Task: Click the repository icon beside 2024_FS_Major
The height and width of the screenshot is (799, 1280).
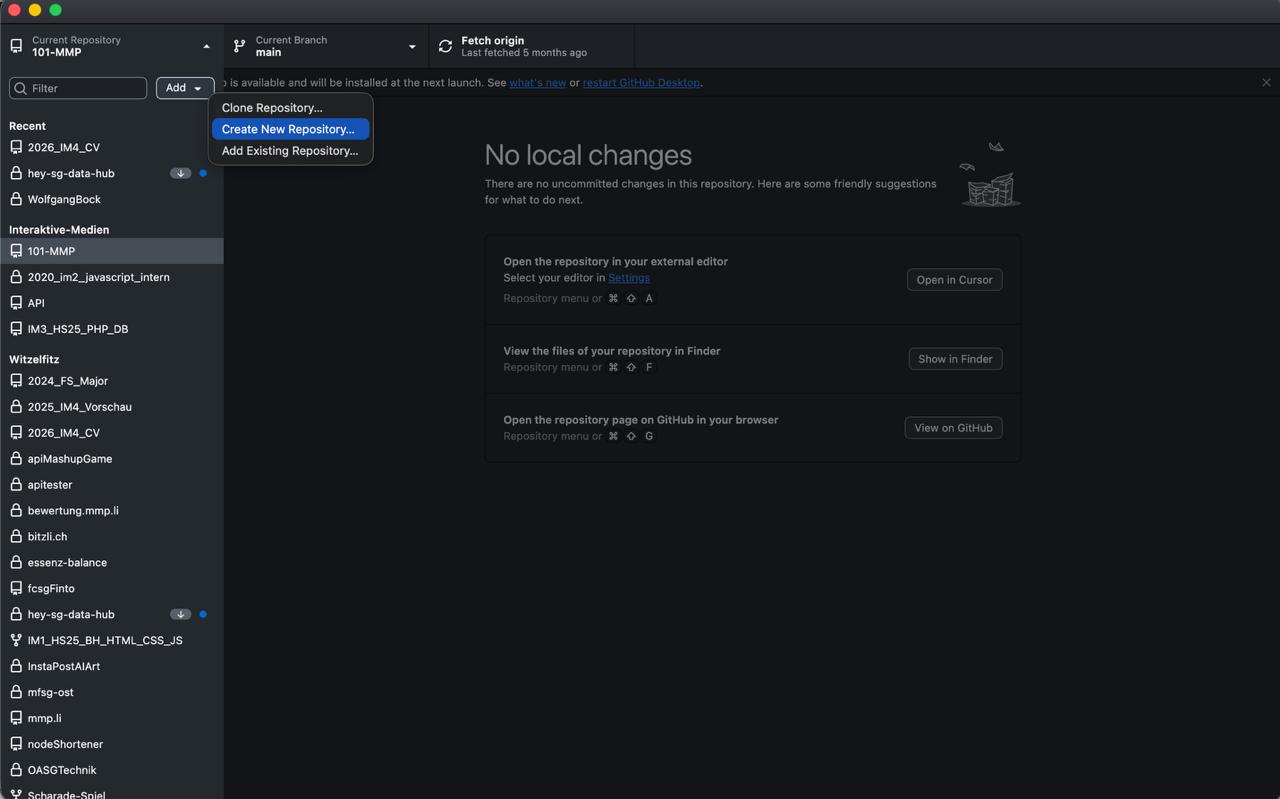Action: pos(16,381)
